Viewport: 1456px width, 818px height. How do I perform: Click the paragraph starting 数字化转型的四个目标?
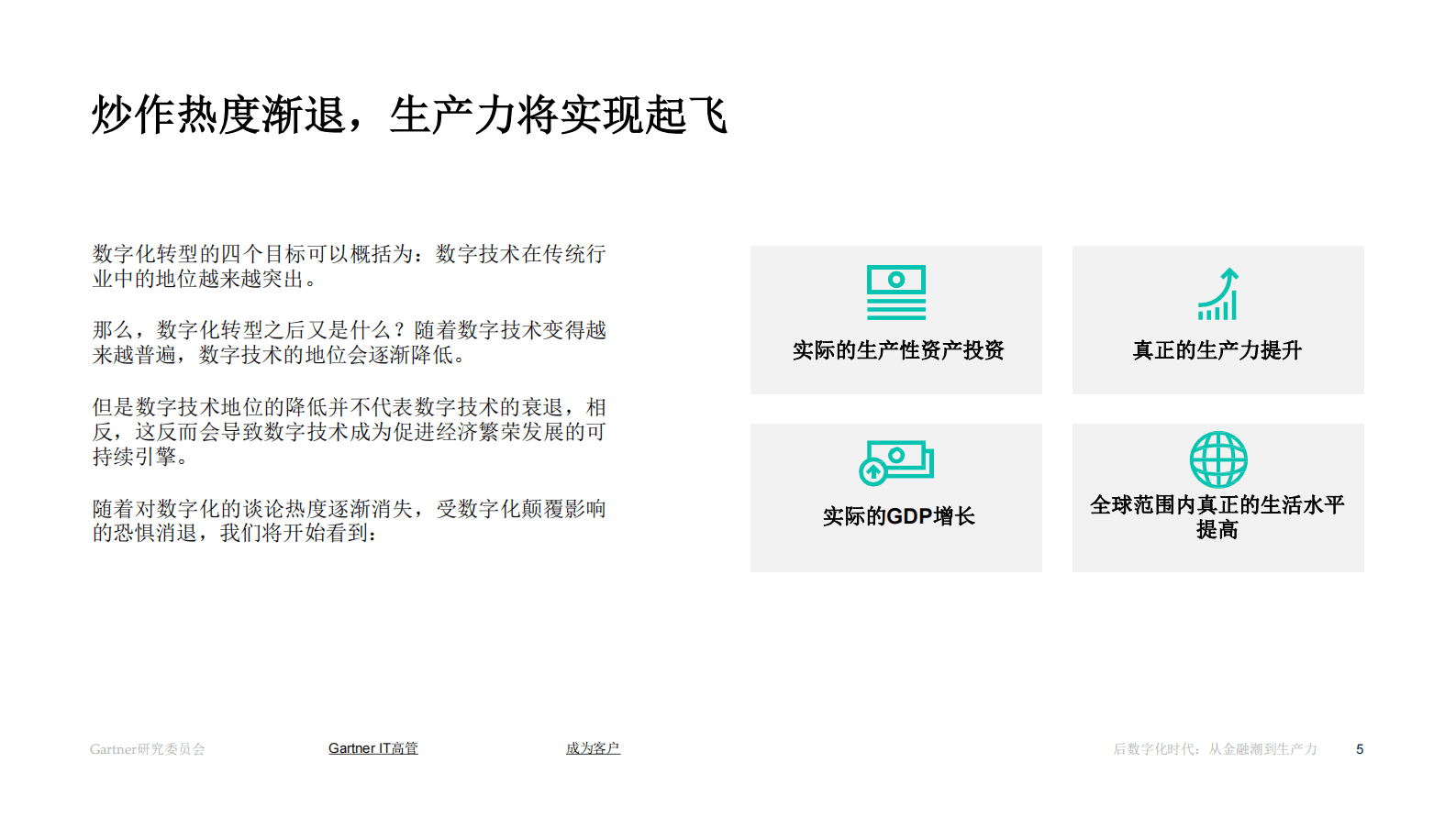coord(350,266)
